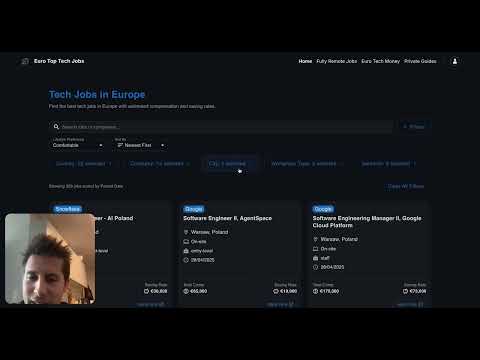Image resolution: width=480 pixels, height=360 pixels.
Task: Click the savings rate icon on AgentSpace card
Action: 276,291
